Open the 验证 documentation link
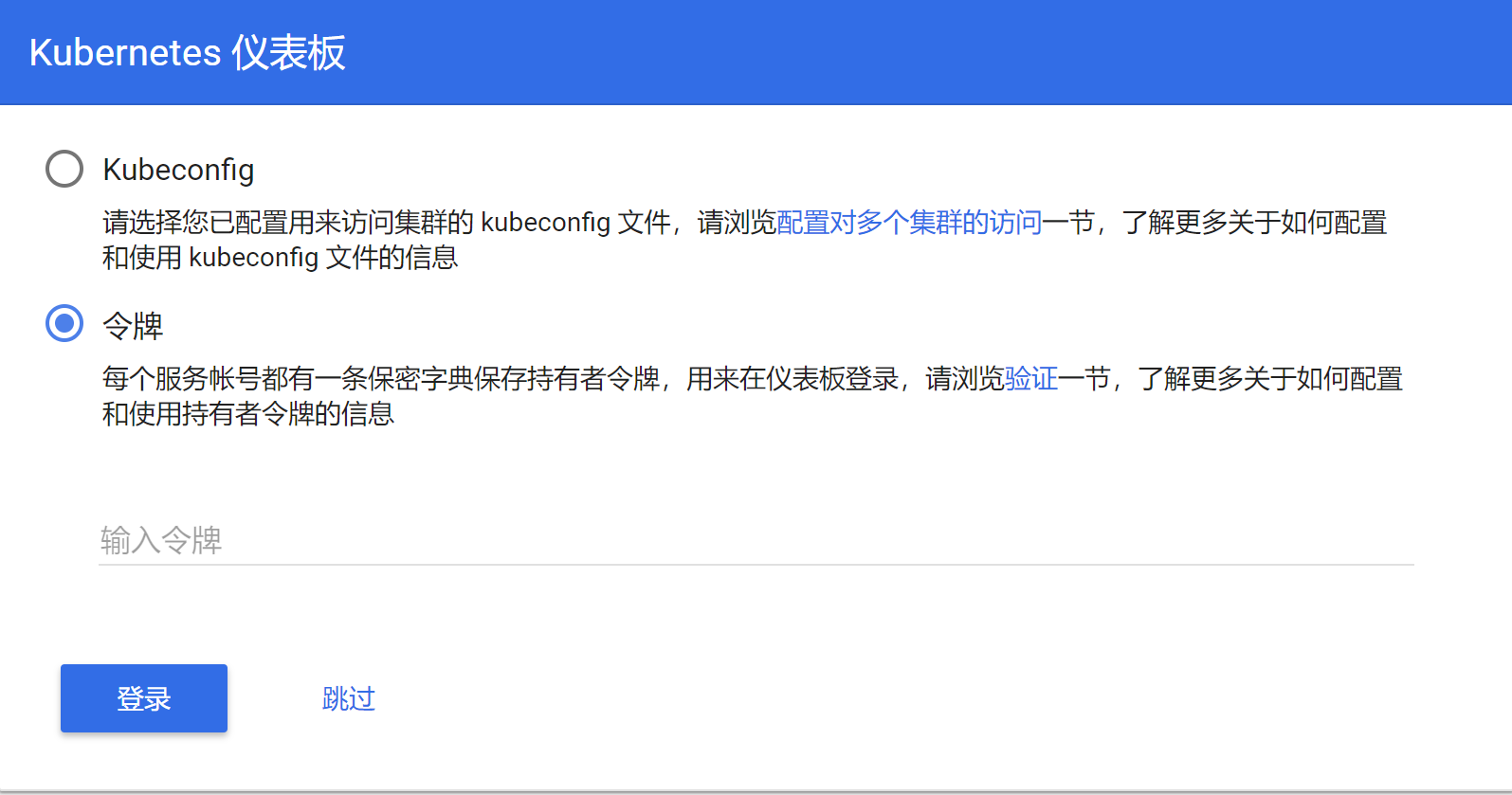 tap(1031, 379)
